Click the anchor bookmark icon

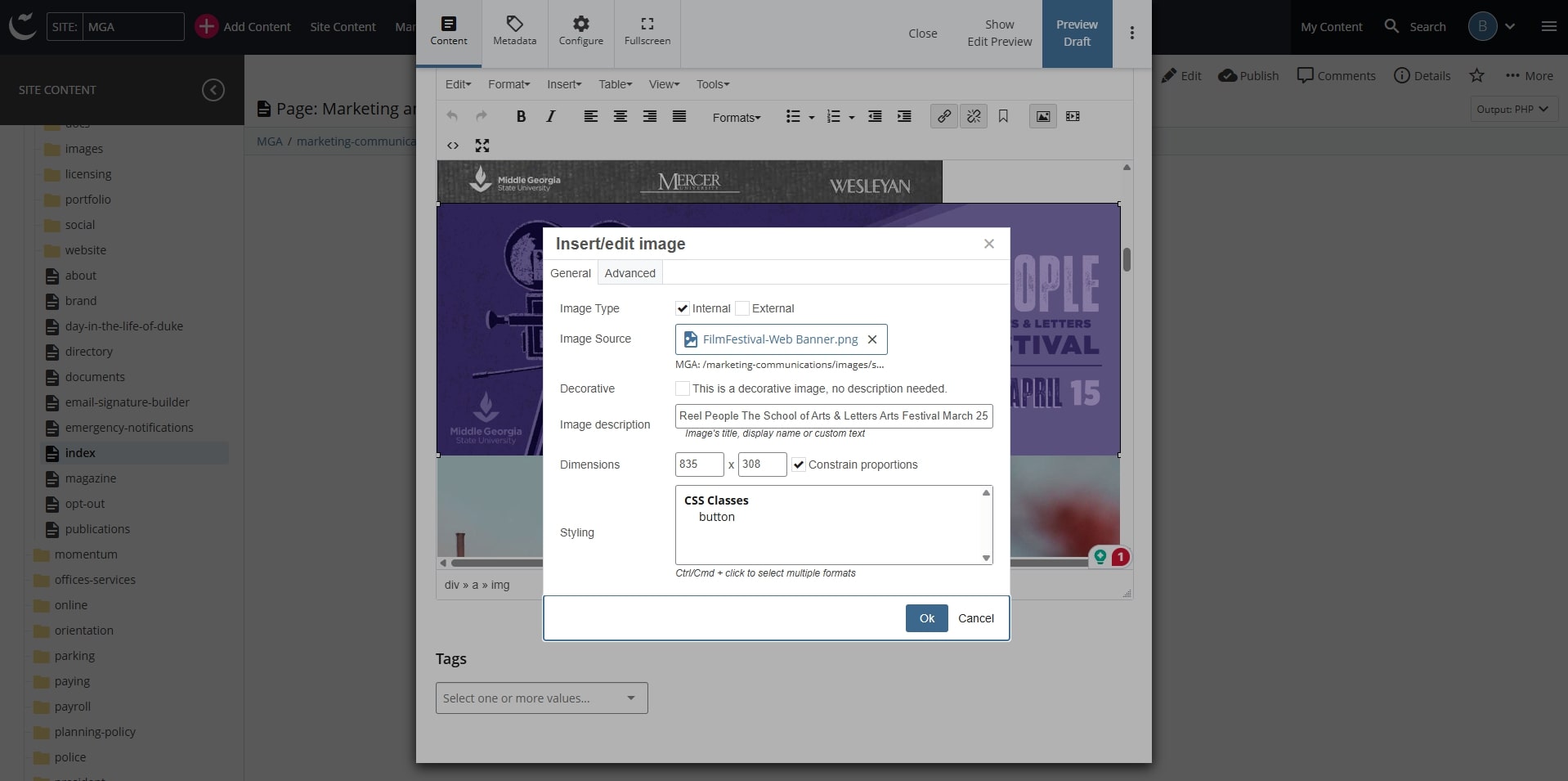coord(1003,117)
